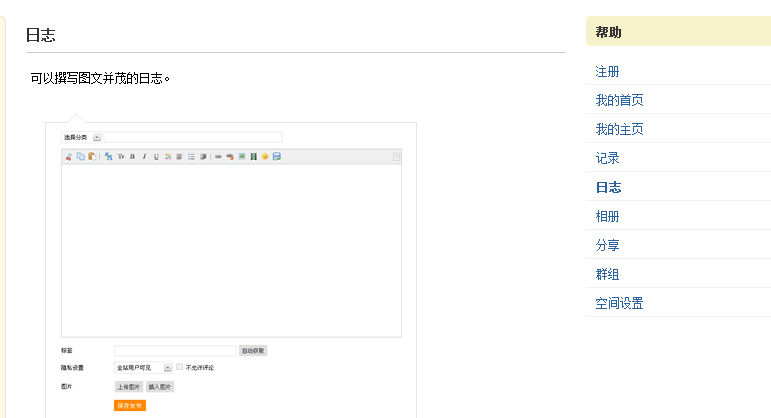This screenshot has height=418, width=771.
Task: Open the 选择分类 category dropdown
Action: click(x=97, y=137)
